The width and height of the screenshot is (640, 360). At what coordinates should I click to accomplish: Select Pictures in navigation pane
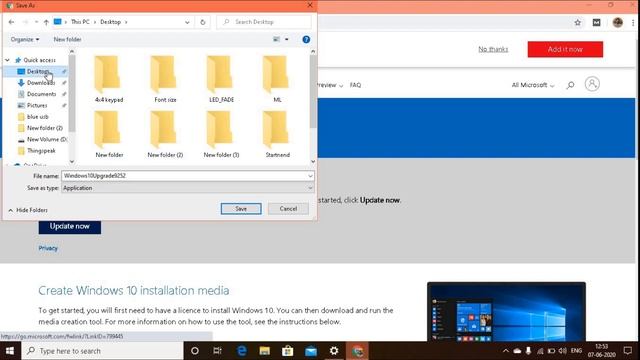click(x=37, y=106)
